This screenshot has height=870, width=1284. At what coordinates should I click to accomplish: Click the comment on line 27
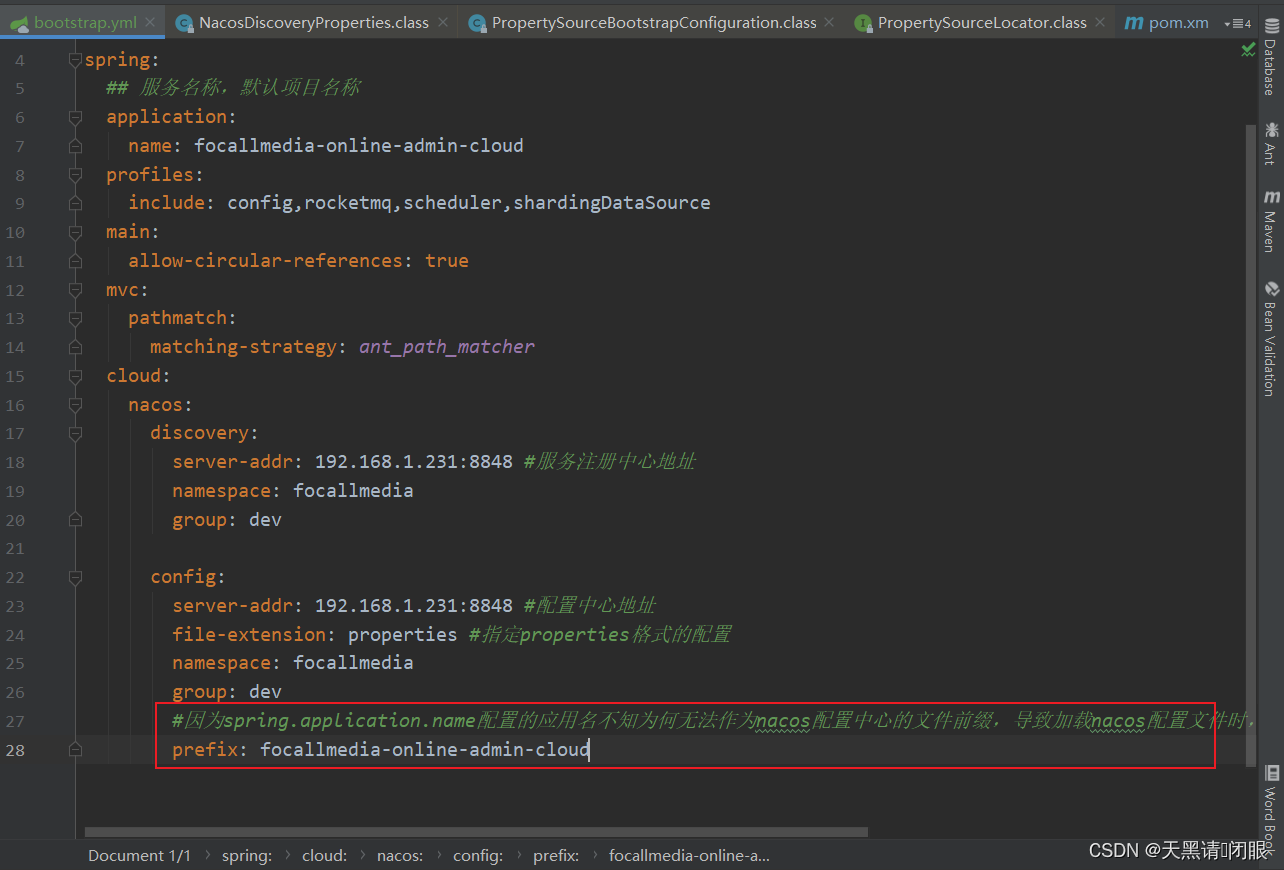point(710,721)
